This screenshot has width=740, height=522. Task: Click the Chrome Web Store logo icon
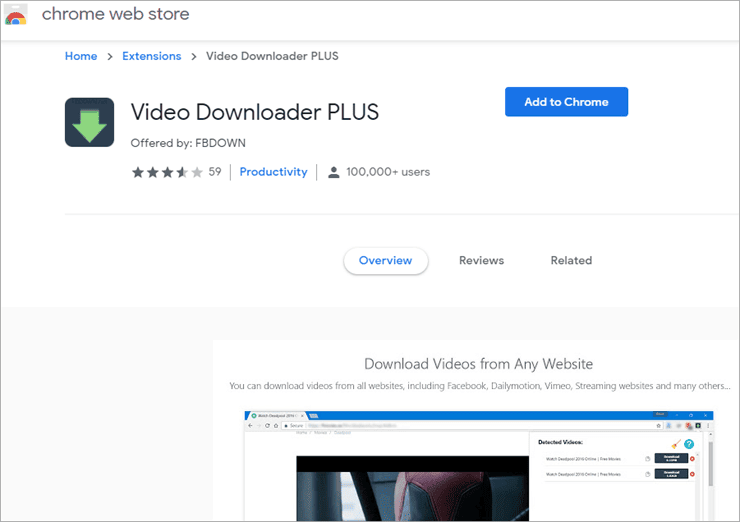(16, 15)
